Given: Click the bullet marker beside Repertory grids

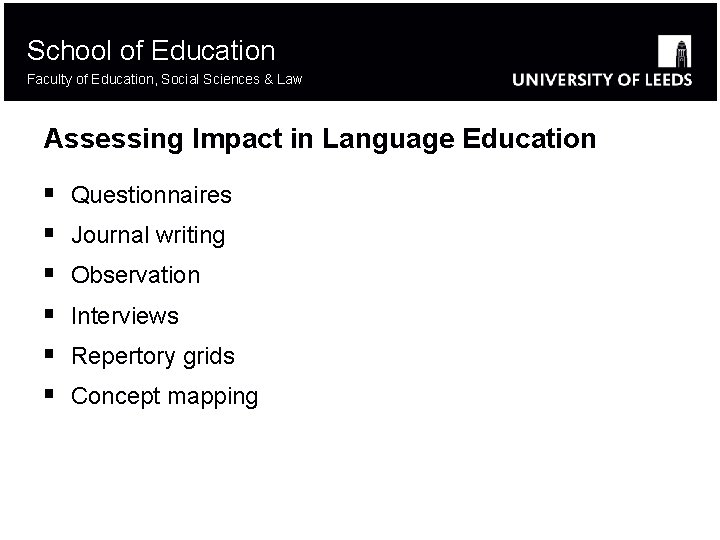Looking at the screenshot, I should click(49, 355).
